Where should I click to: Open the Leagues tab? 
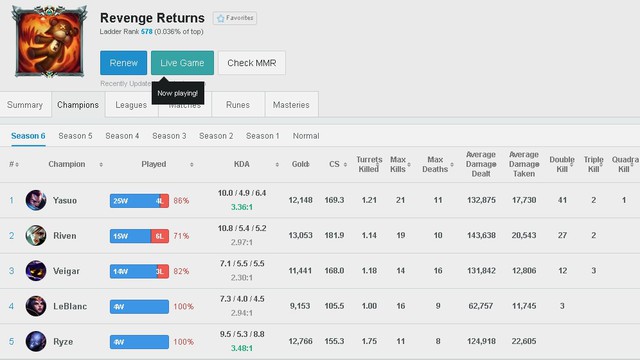[x=131, y=105]
